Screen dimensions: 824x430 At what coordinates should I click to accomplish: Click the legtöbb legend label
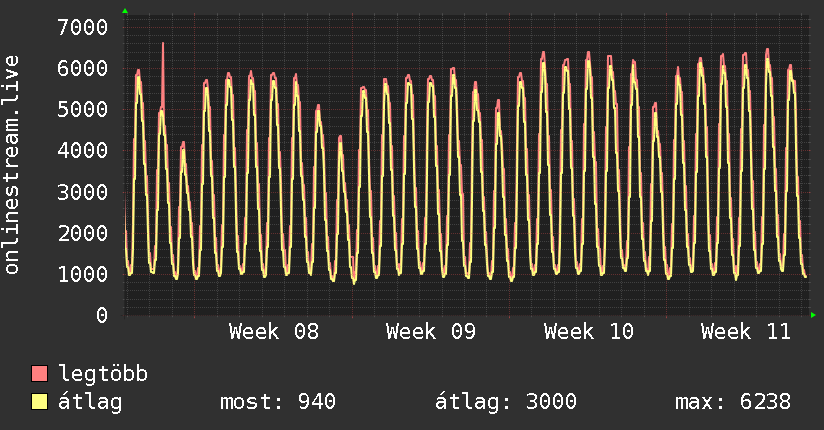point(103,373)
